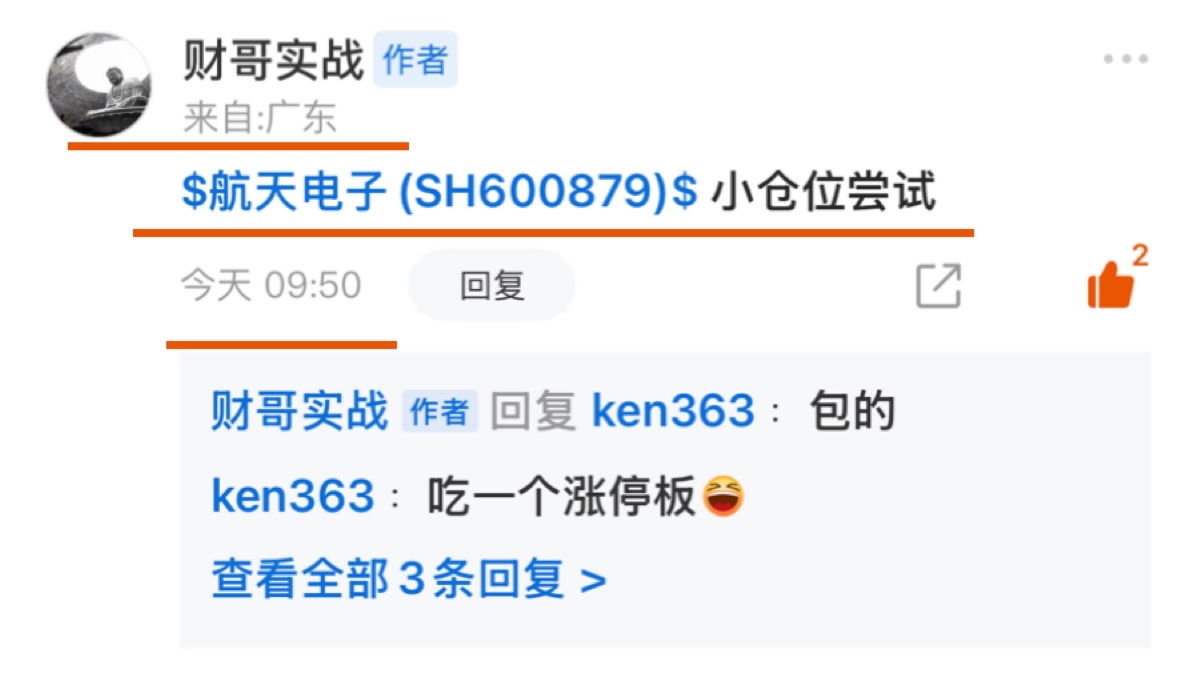Viewport: 1197px width, 692px height.
Task: Tap the reply text 包的
Action: [852, 411]
